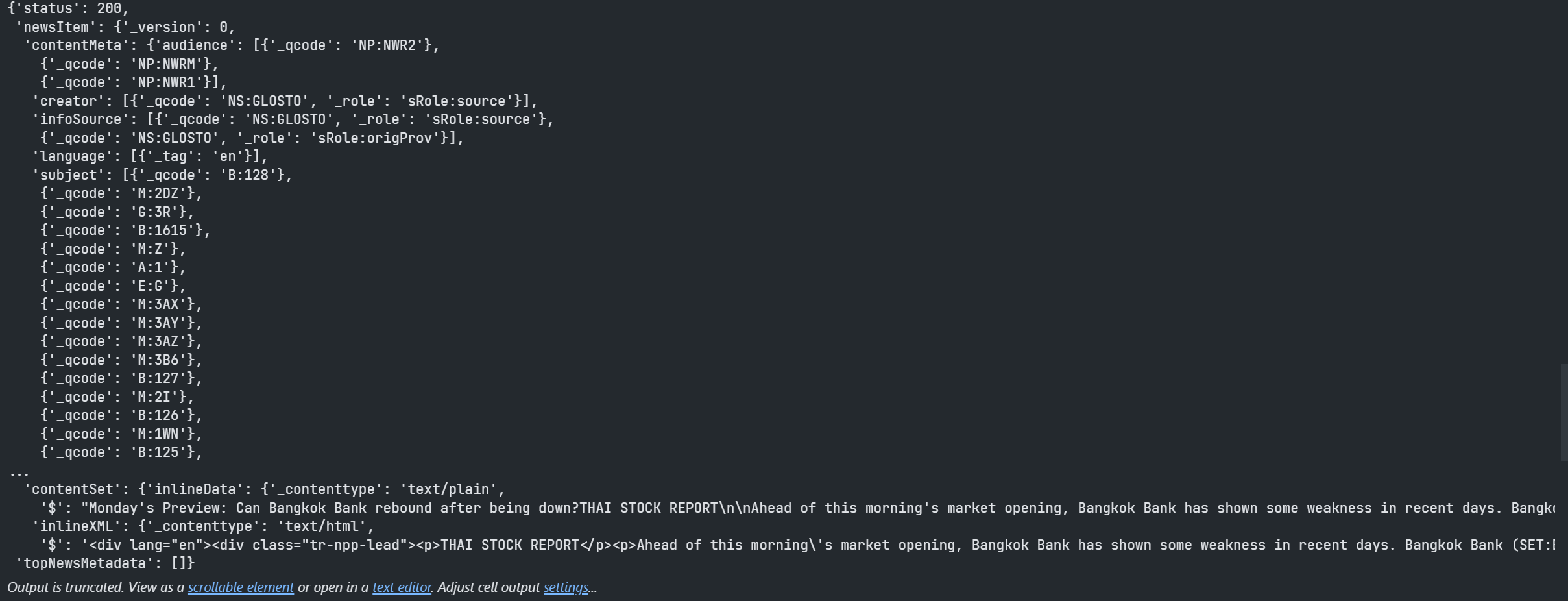The image size is (1568, 601).
Task: Click the 'contentSet' inlineData line
Action: 264,489
